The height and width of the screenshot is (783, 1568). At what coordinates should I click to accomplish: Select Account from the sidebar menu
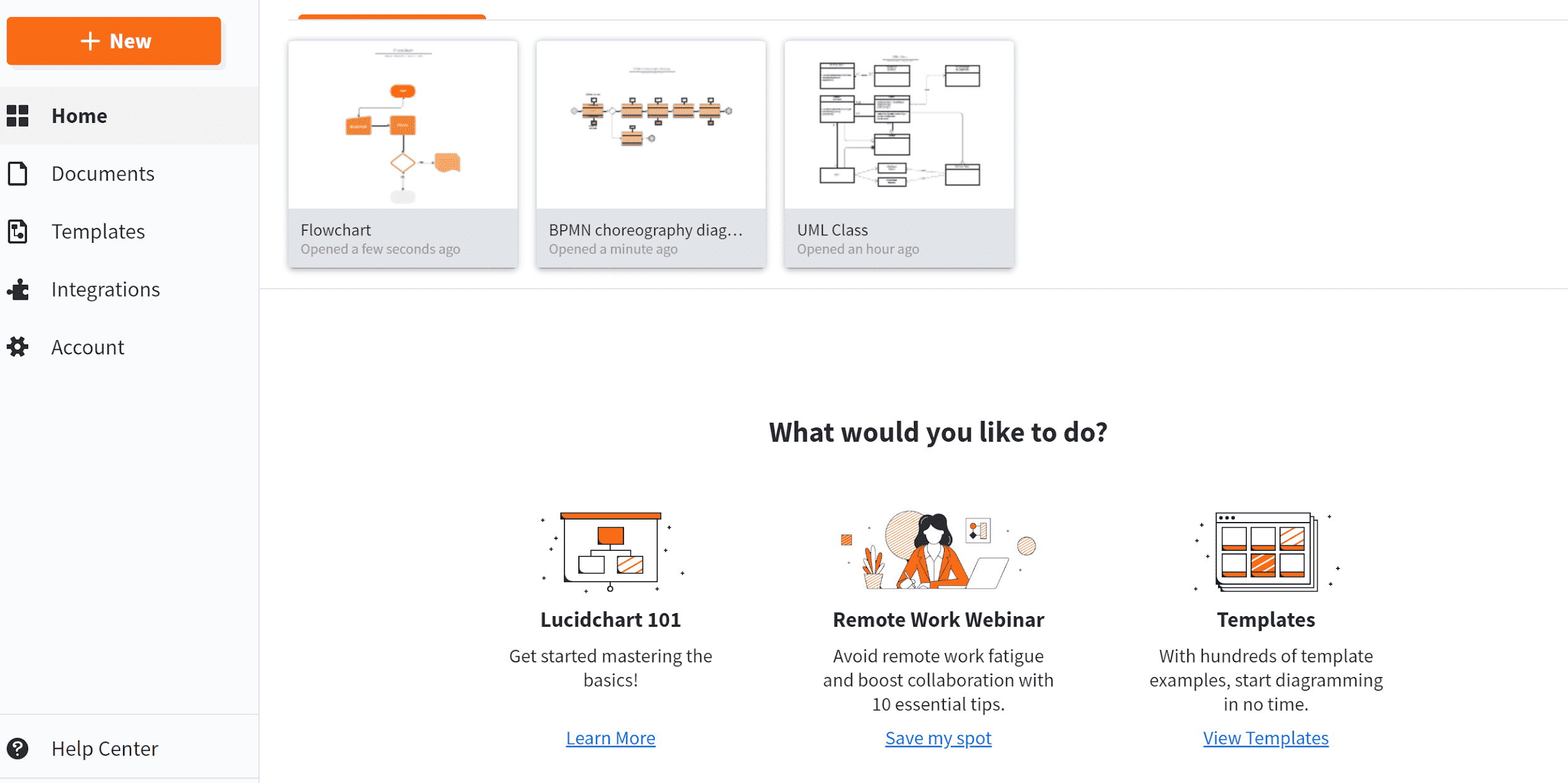pyautogui.click(x=88, y=346)
